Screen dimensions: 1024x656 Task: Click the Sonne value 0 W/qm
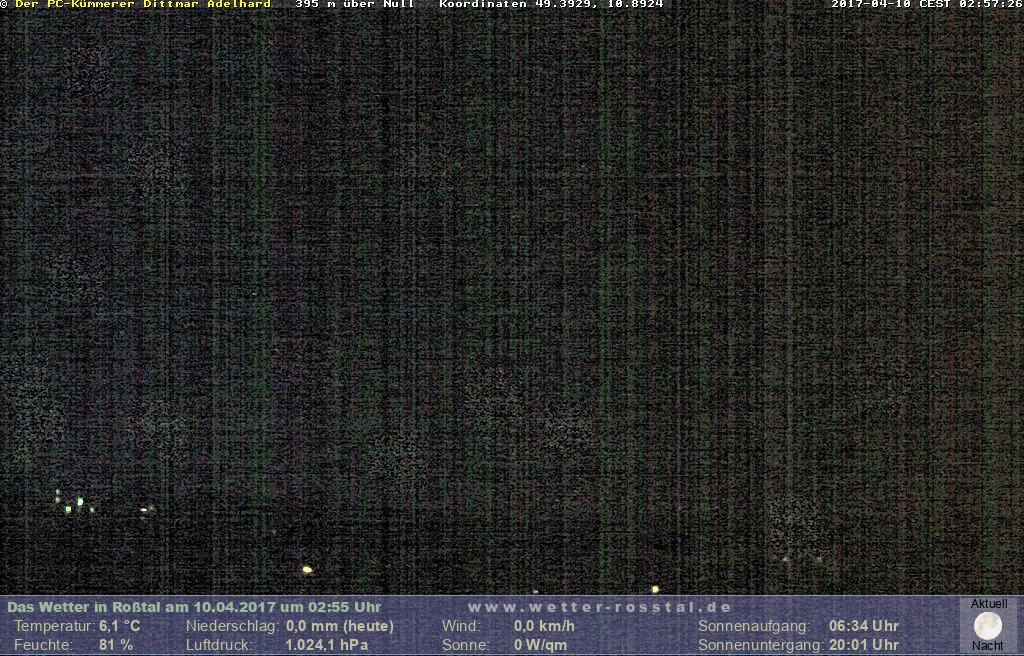540,645
